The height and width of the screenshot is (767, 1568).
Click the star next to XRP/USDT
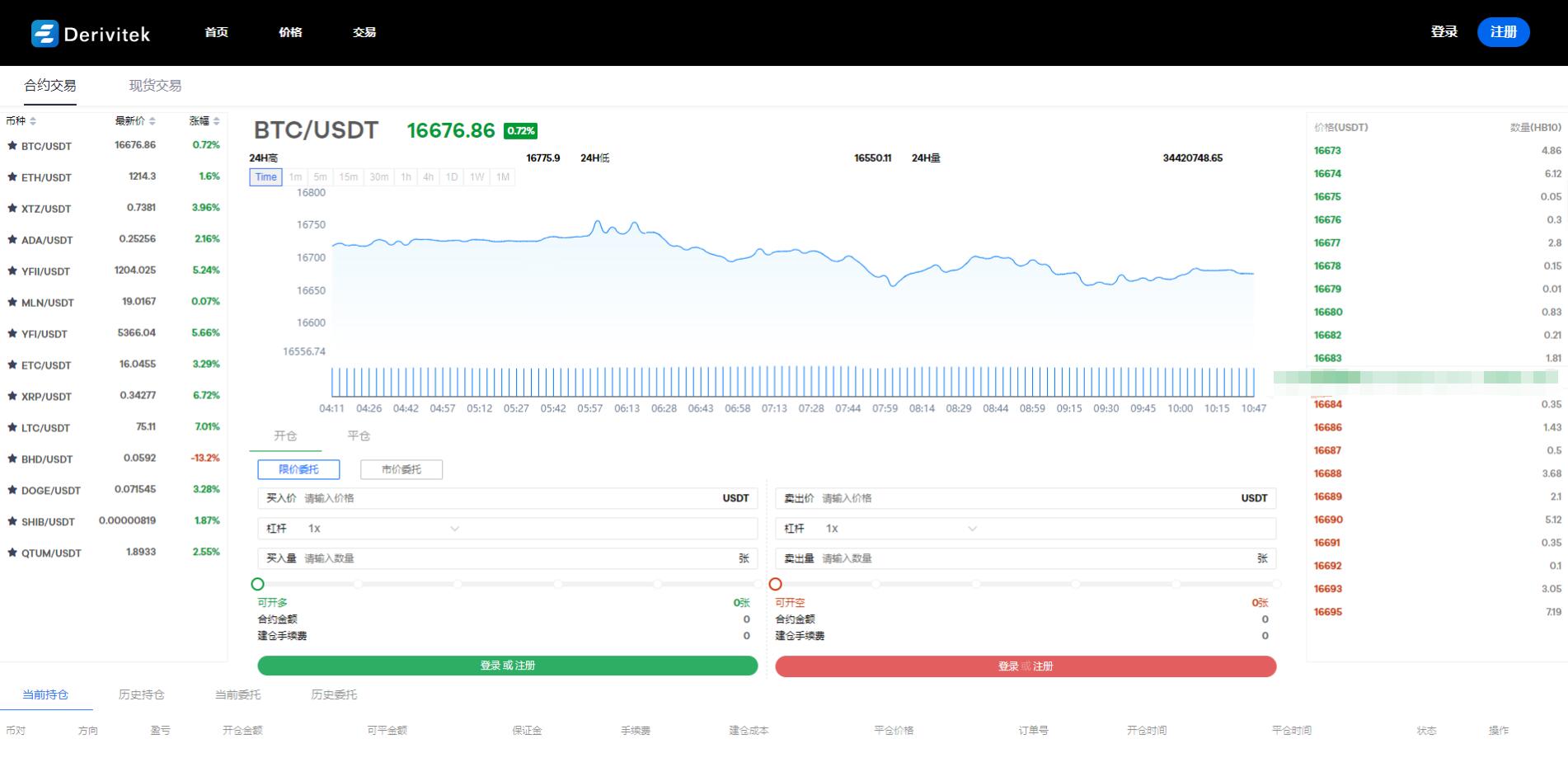(x=12, y=397)
